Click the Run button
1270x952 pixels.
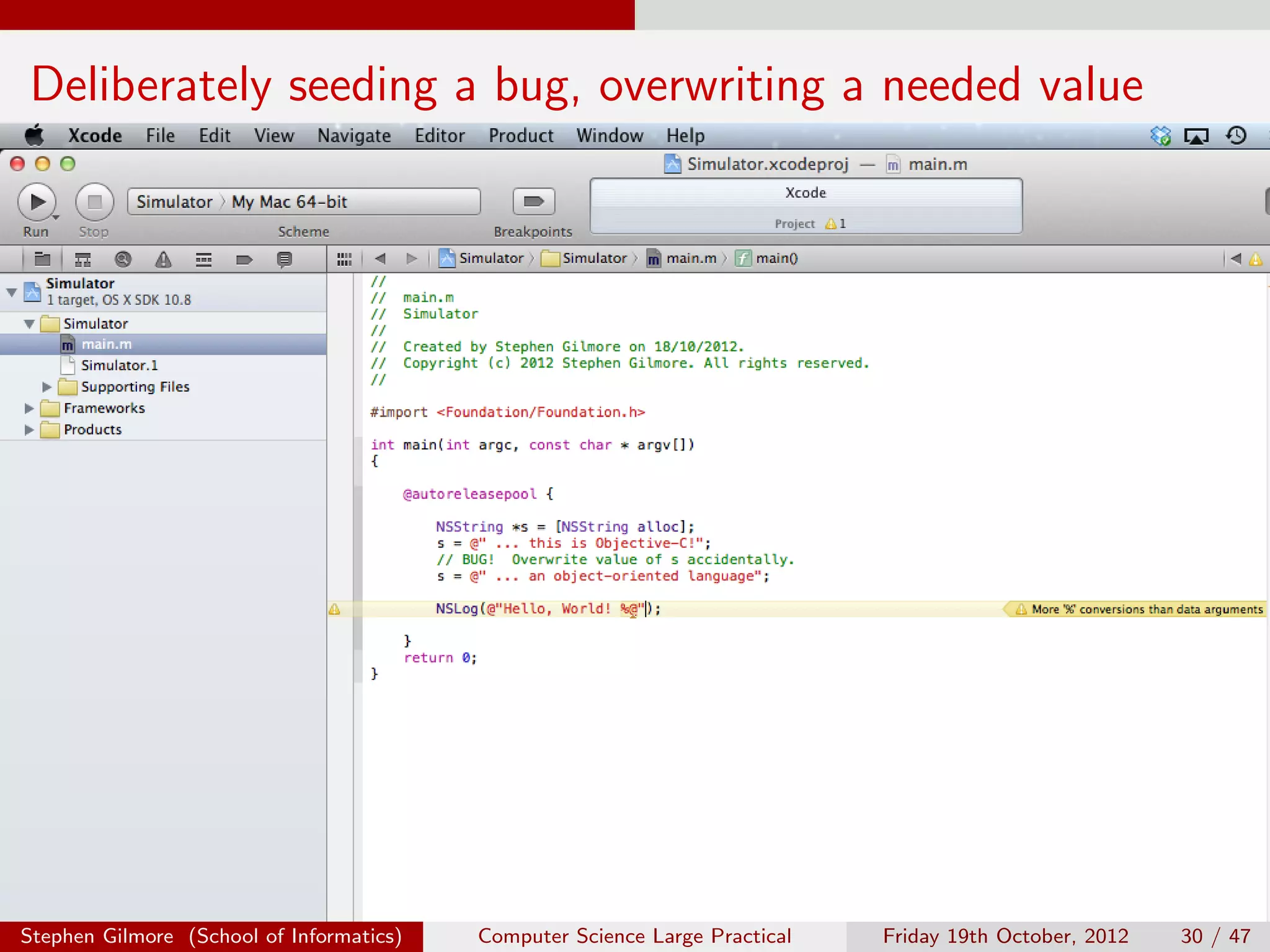coord(37,202)
